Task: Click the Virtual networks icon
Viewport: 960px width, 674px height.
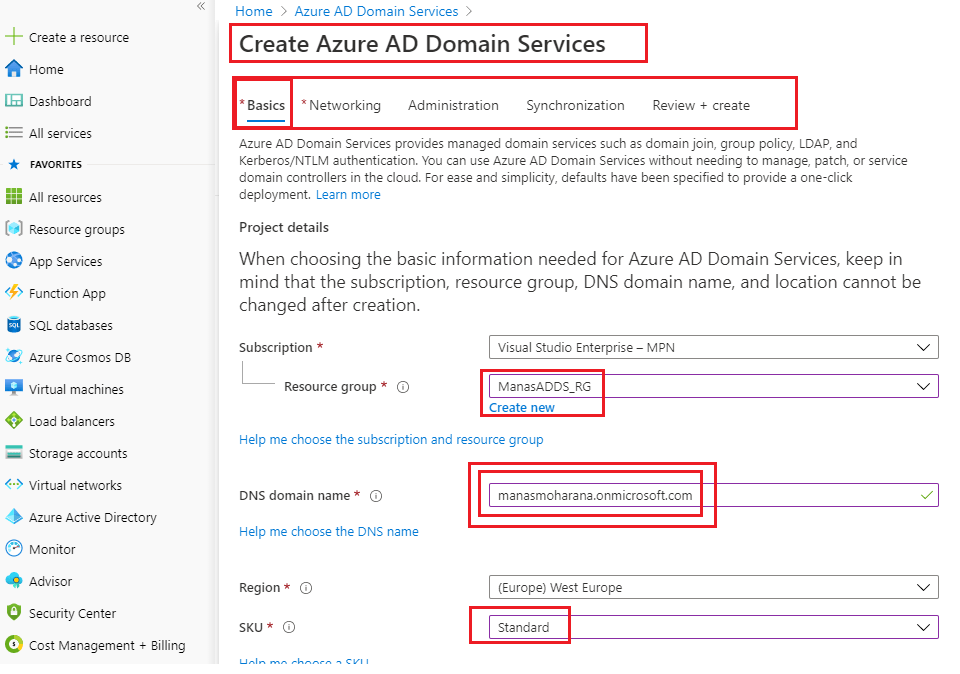Action: (13, 484)
